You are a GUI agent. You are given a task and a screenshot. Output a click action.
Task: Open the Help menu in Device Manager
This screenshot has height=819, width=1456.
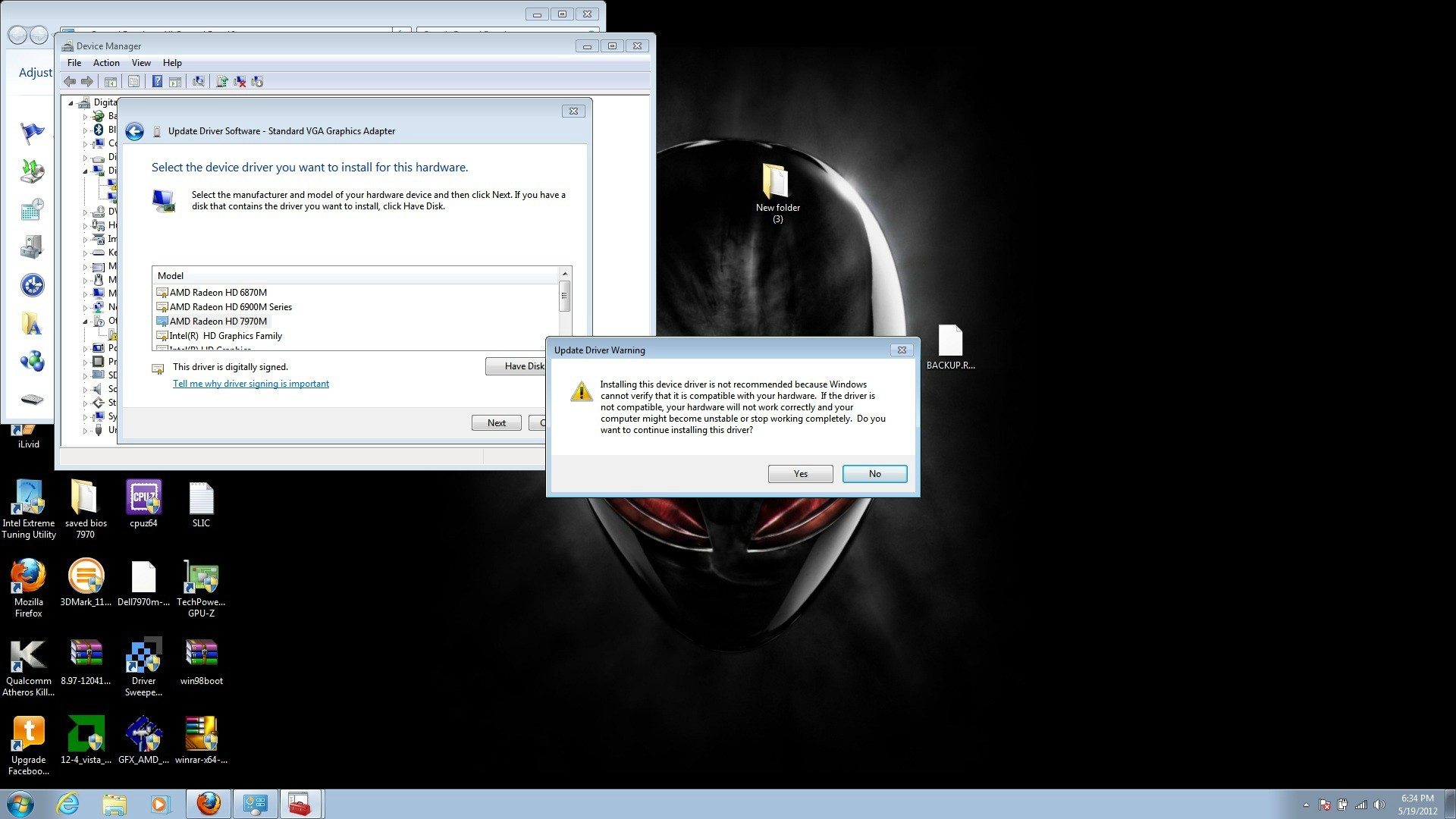[x=172, y=63]
